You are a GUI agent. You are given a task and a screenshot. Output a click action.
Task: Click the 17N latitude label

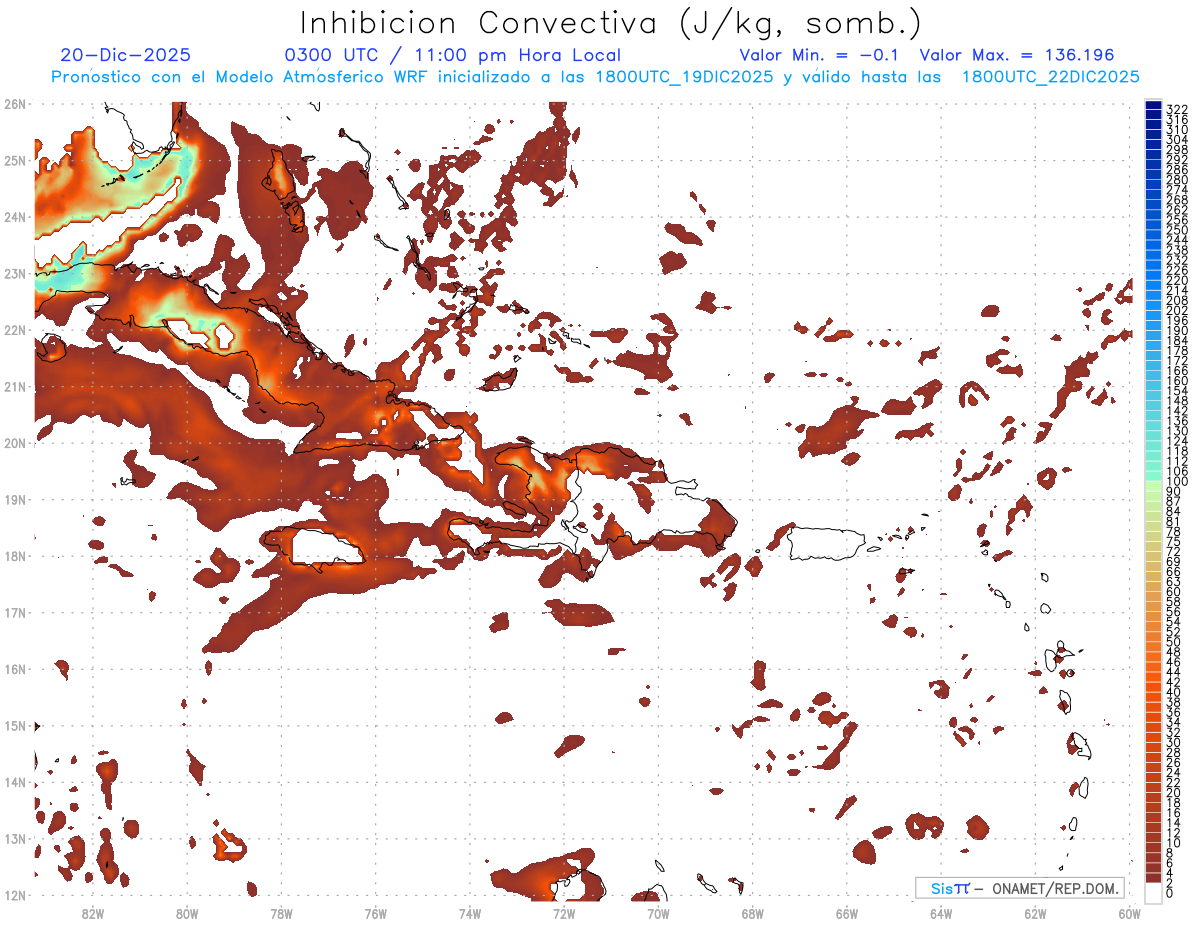pyautogui.click(x=14, y=612)
